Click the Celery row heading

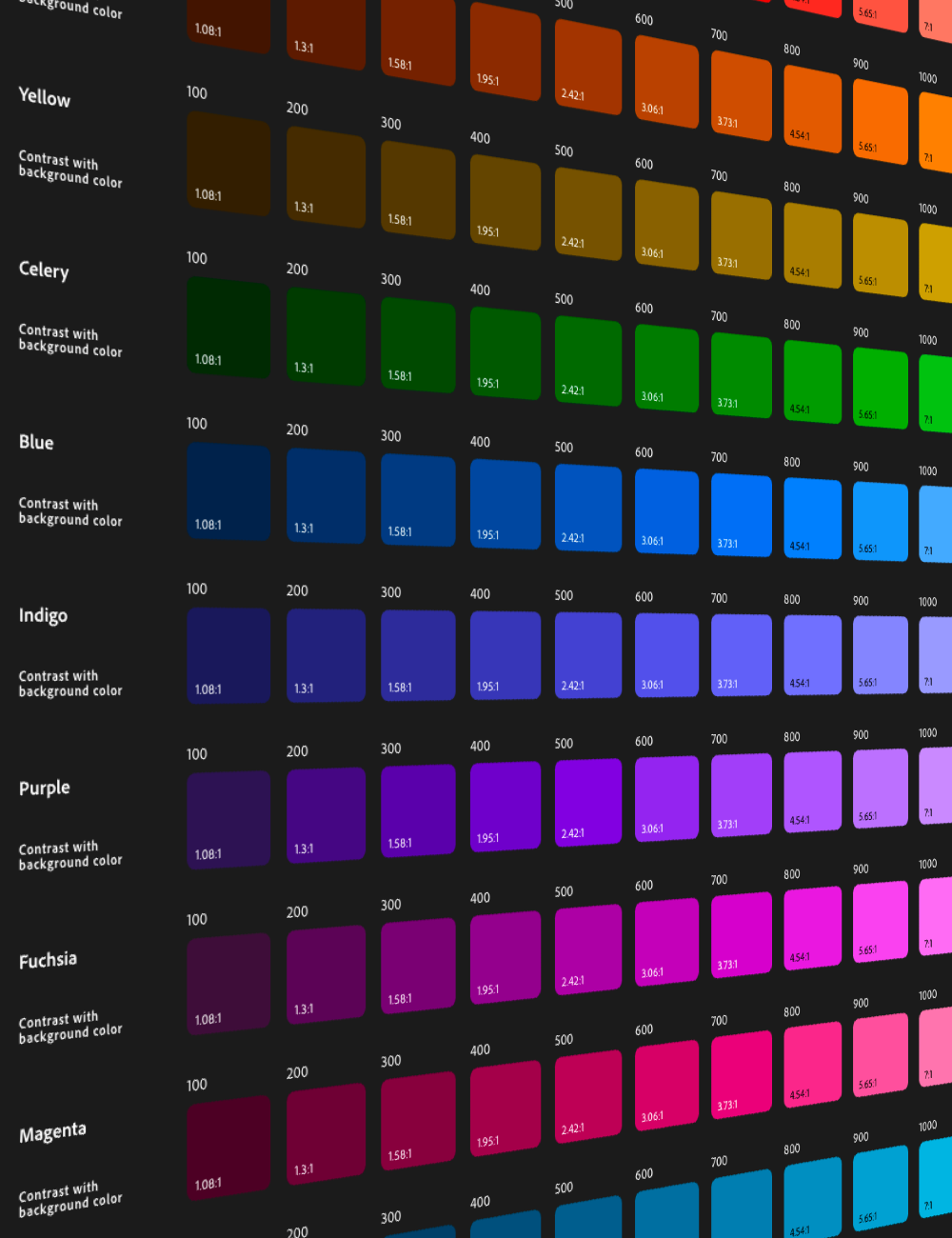(x=44, y=270)
